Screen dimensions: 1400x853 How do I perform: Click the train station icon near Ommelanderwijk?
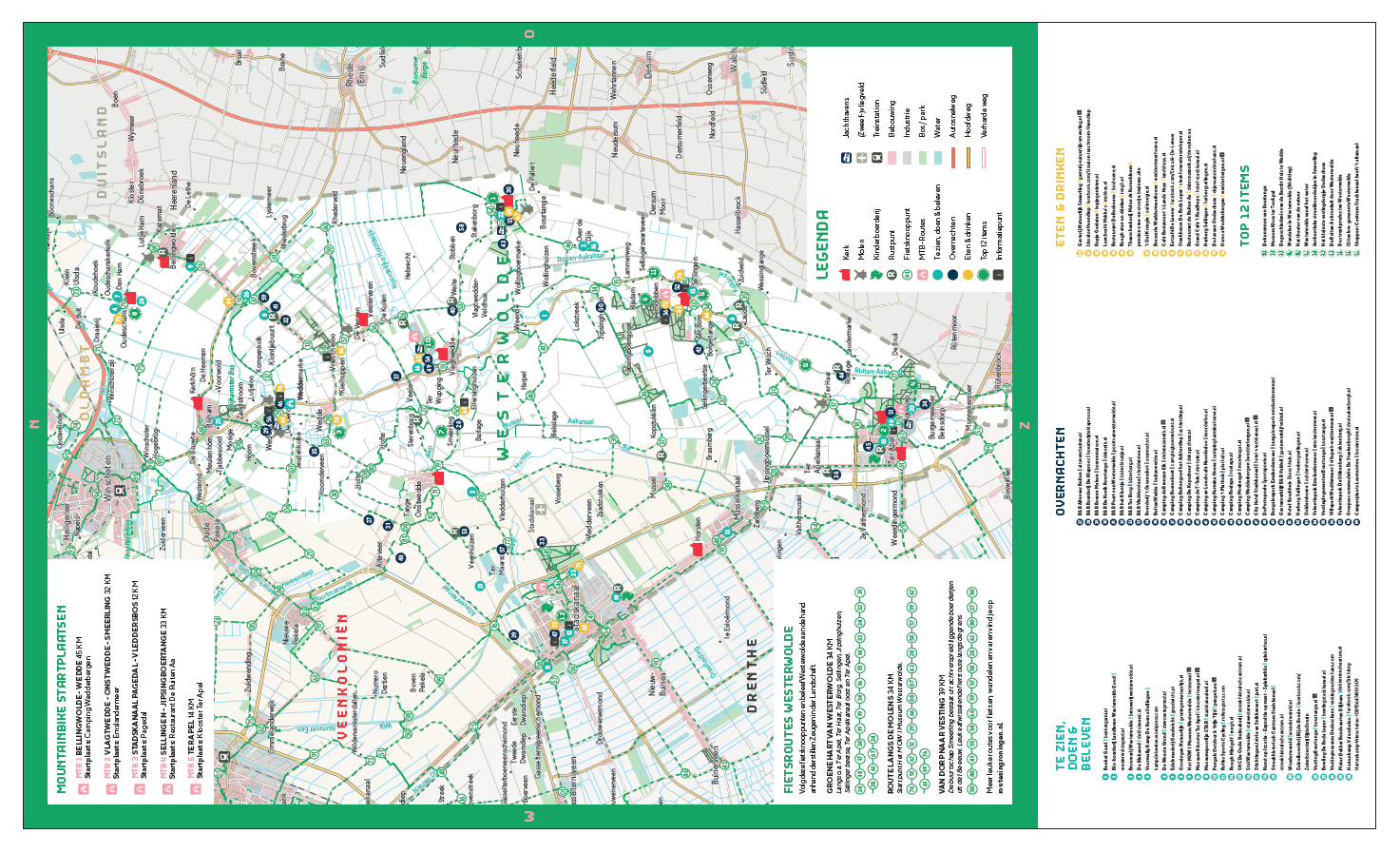224,756
